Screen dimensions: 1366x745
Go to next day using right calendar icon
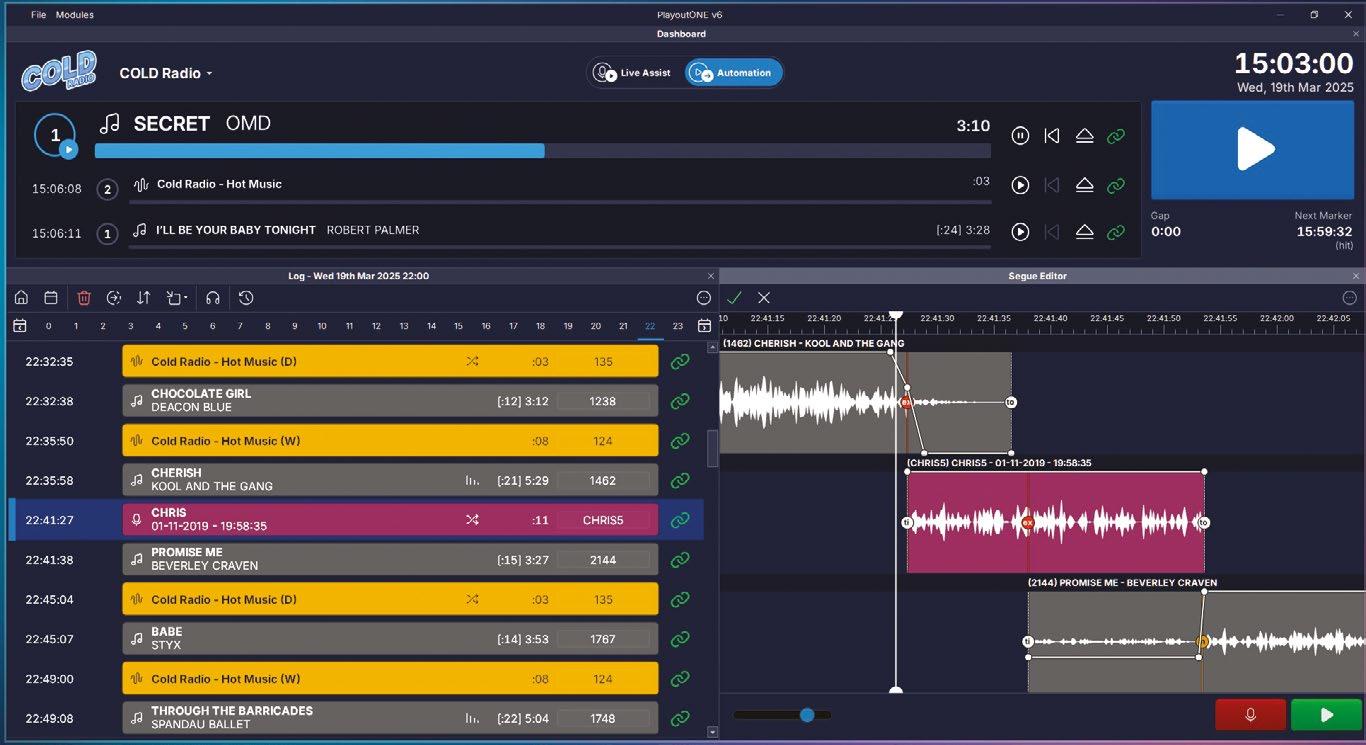(x=704, y=326)
